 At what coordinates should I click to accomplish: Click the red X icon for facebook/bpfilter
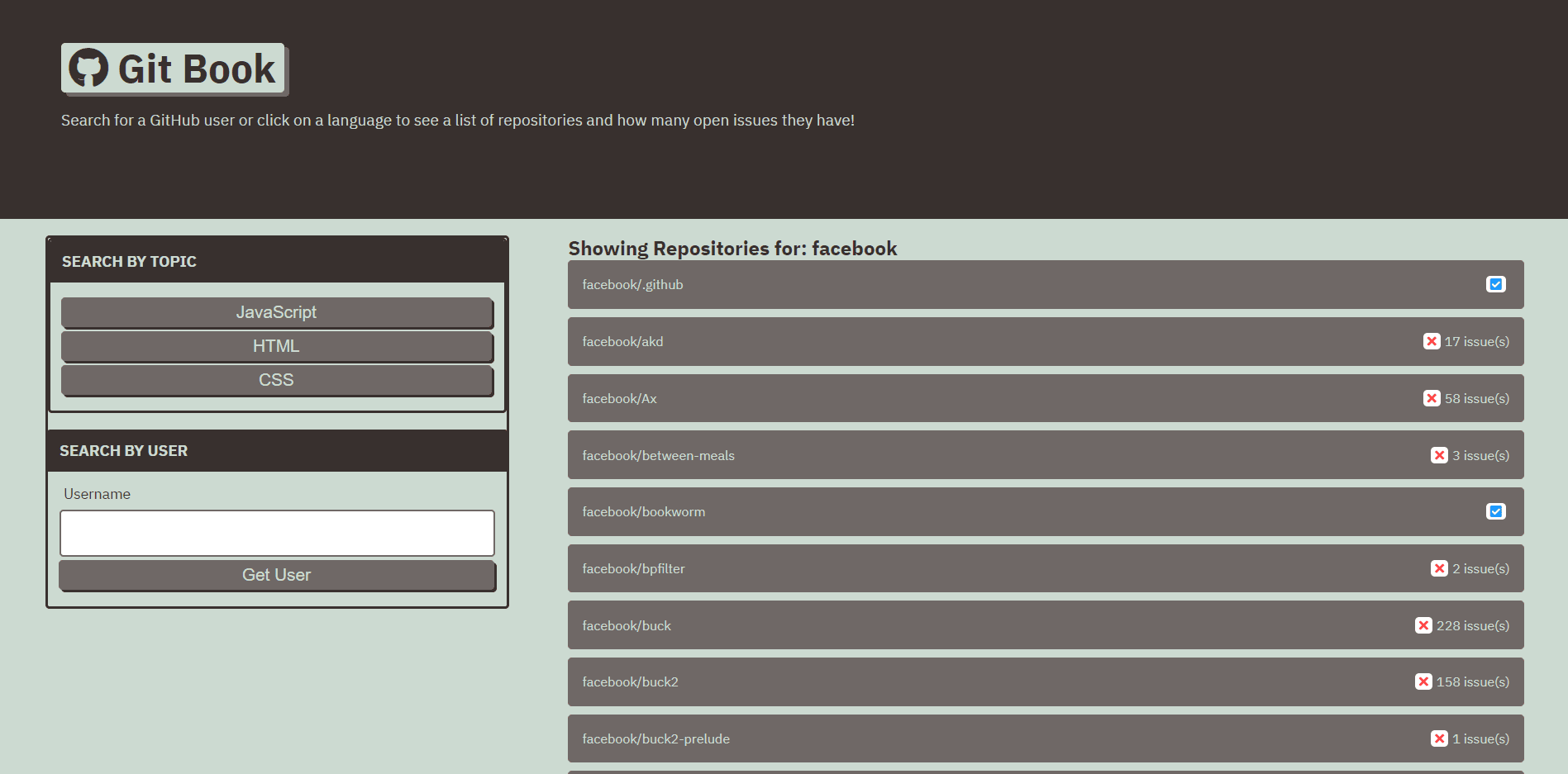pos(1439,568)
